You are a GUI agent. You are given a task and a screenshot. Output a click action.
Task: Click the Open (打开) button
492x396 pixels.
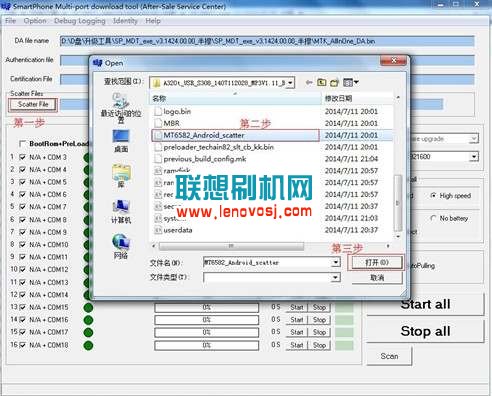pos(377,263)
